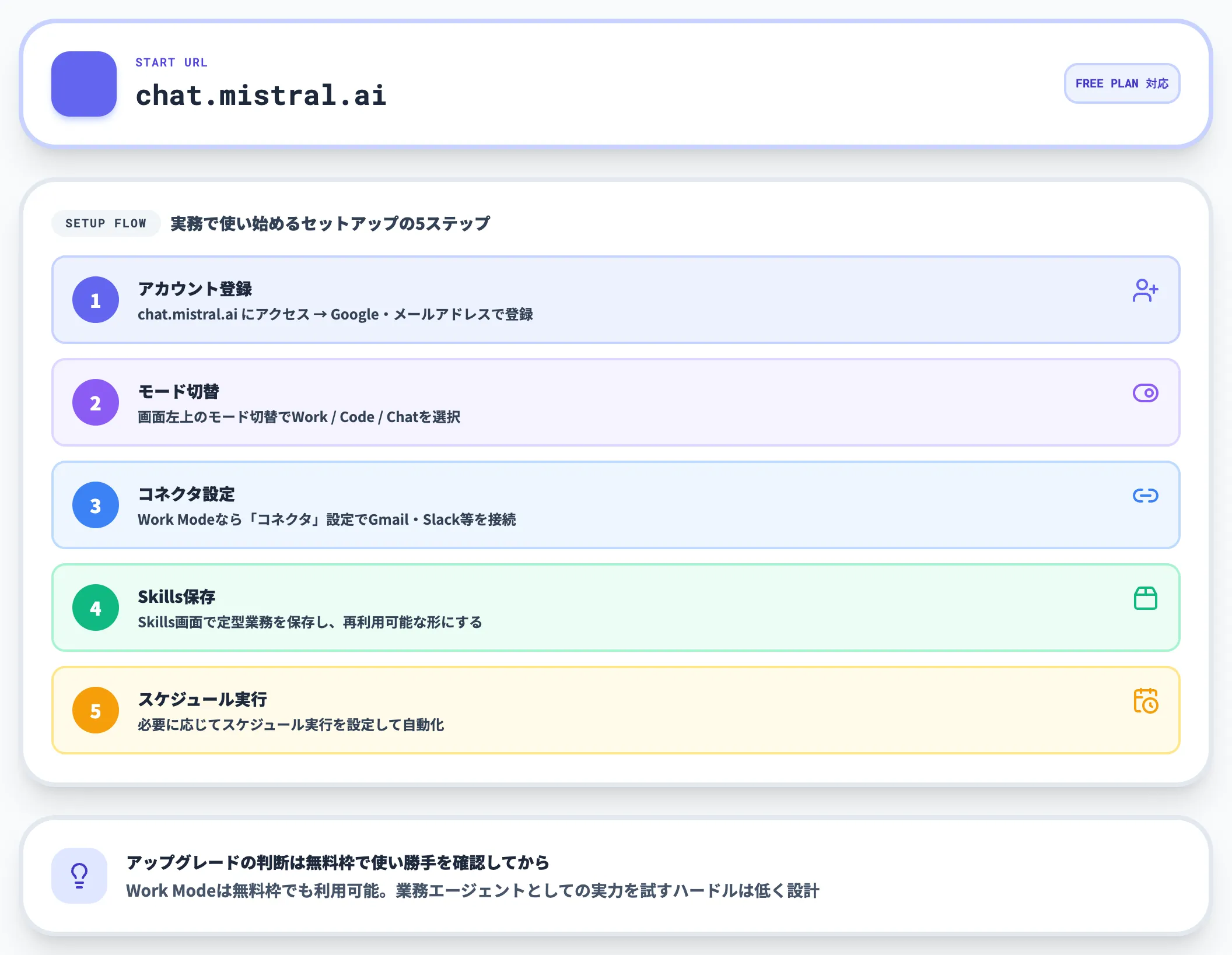Click the heading 実務で使い始めるセットアップの5ステップ
Viewport: 1232px width, 955px height.
point(330,223)
